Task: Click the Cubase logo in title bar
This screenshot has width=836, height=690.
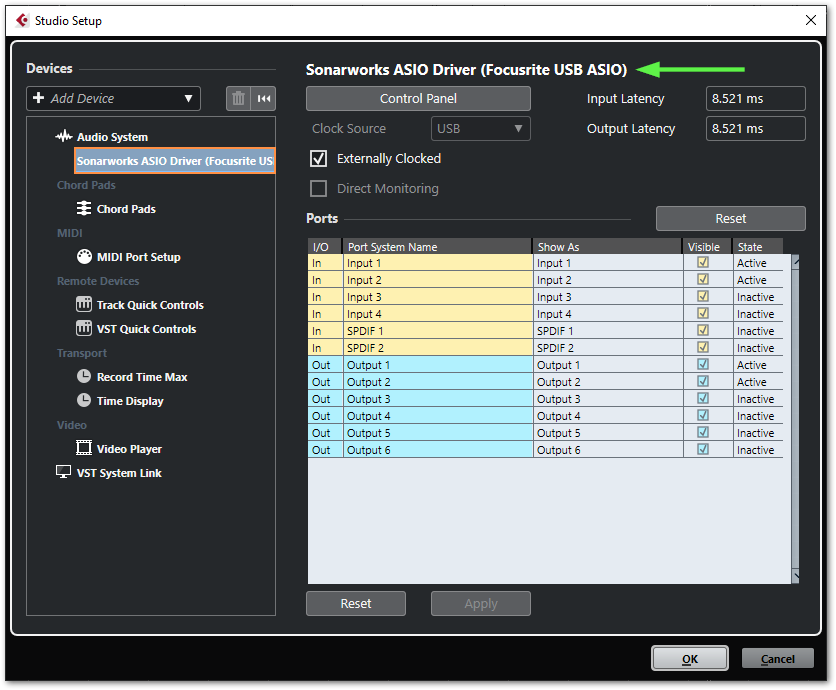Action: [x=22, y=20]
